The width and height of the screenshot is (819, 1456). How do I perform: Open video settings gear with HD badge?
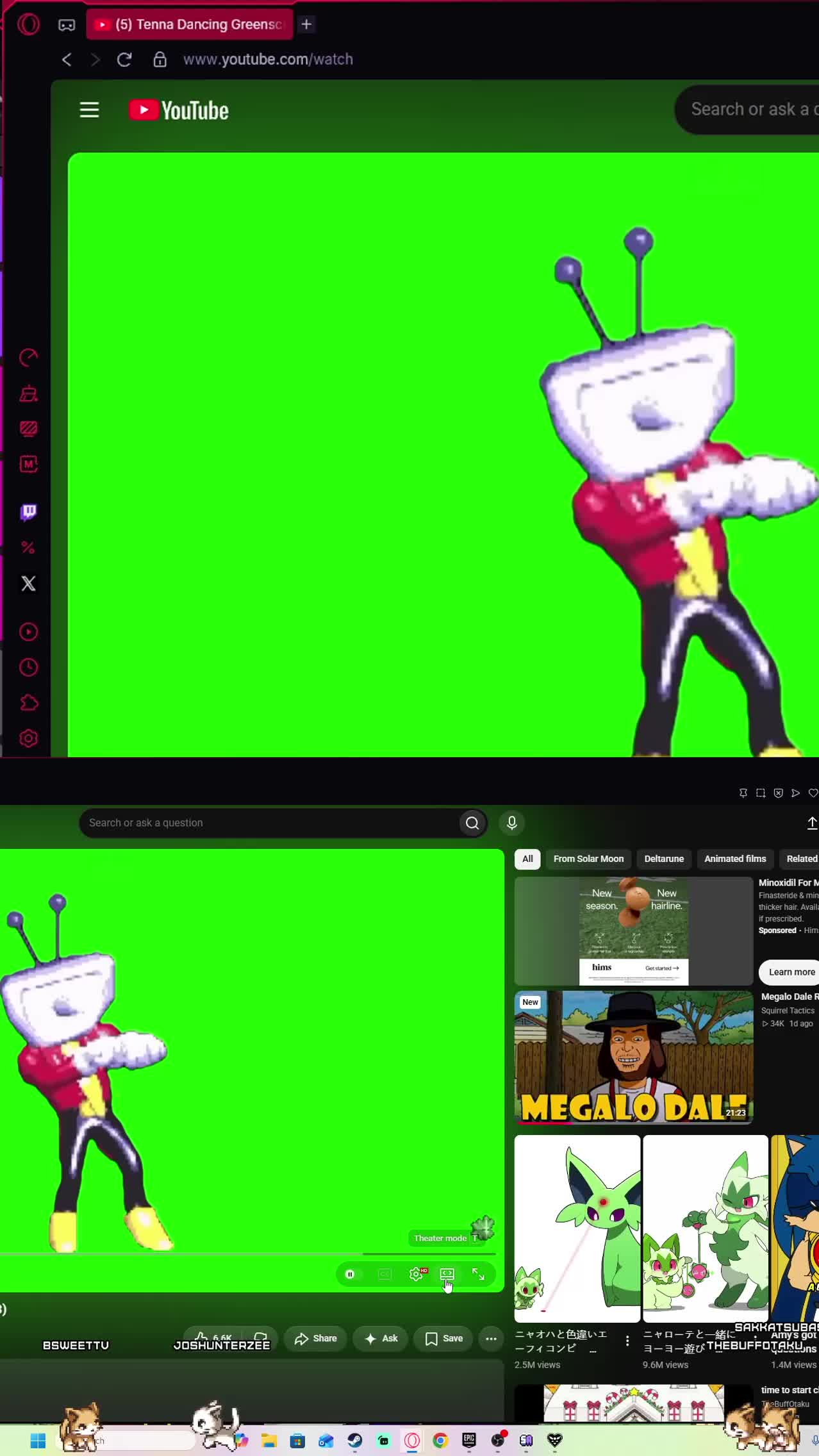[x=417, y=1274]
